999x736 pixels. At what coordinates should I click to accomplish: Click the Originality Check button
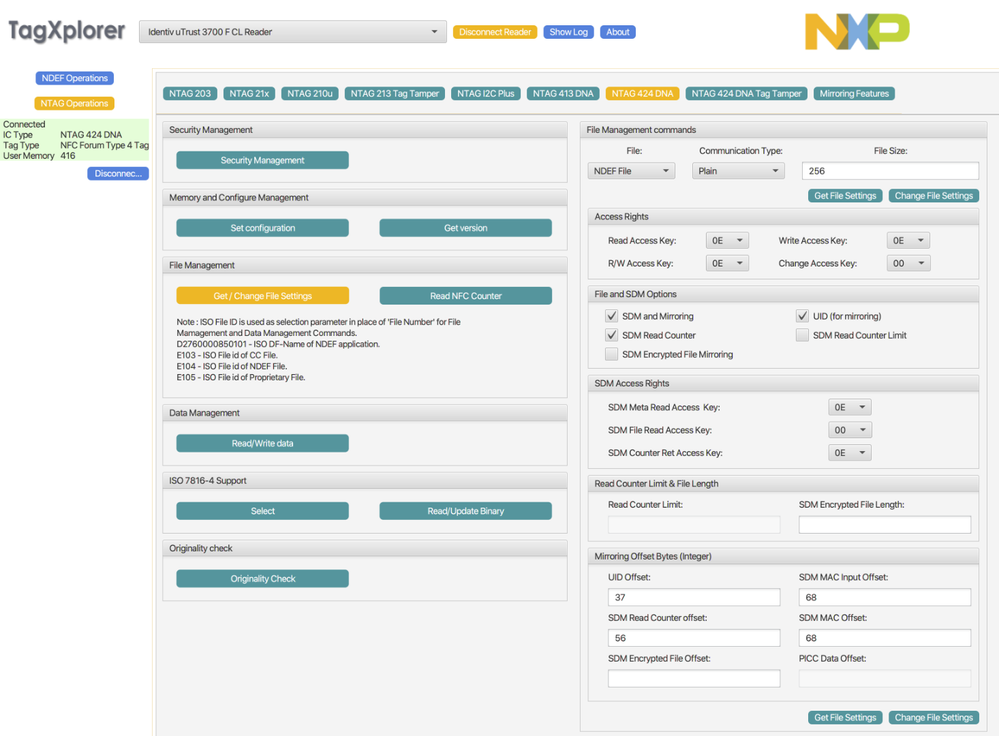click(x=262, y=579)
